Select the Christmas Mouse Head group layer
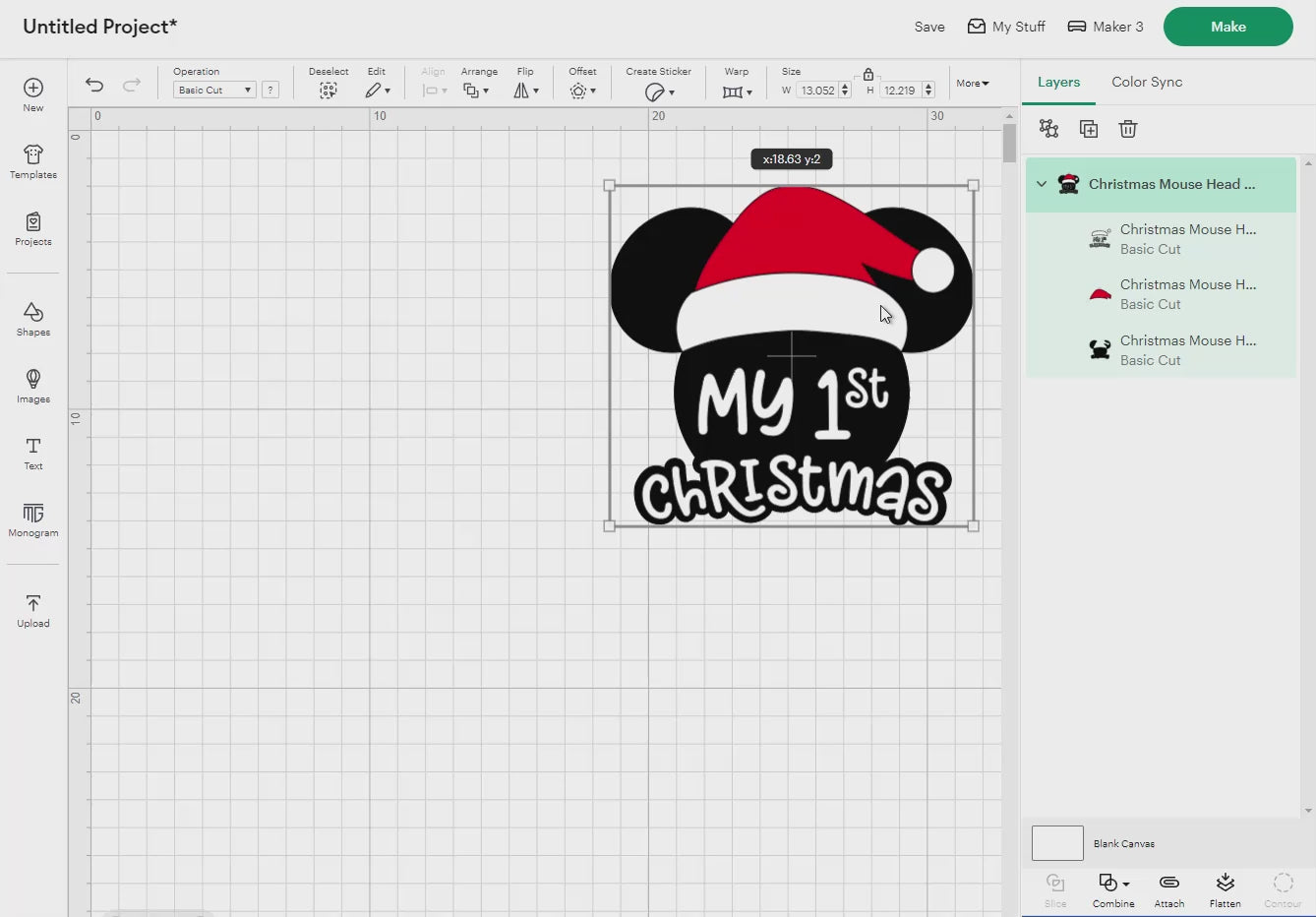The image size is (1316, 917). (x=1161, y=184)
